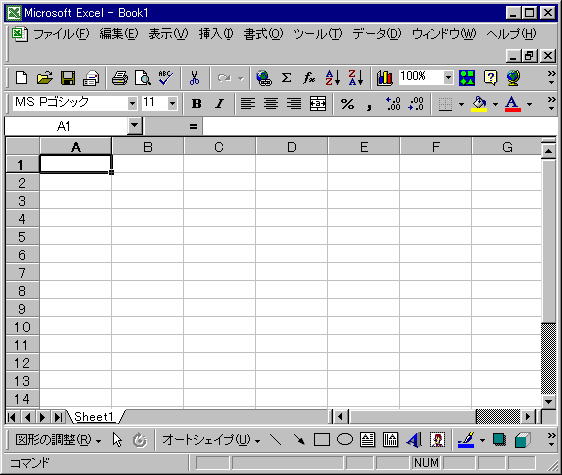Open Print Preview magnifier icon

click(x=142, y=78)
